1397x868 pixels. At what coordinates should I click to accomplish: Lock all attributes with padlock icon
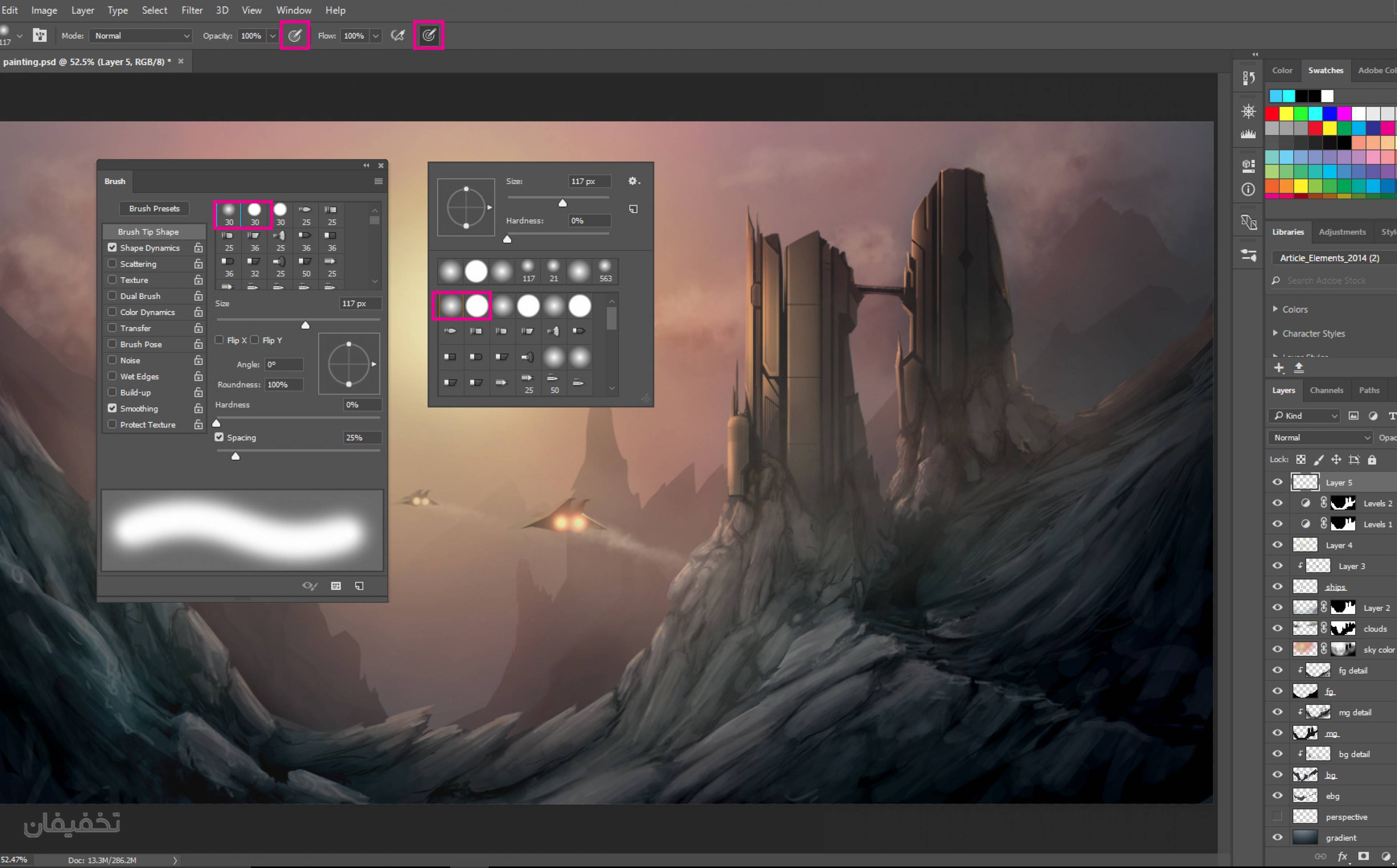click(1372, 459)
